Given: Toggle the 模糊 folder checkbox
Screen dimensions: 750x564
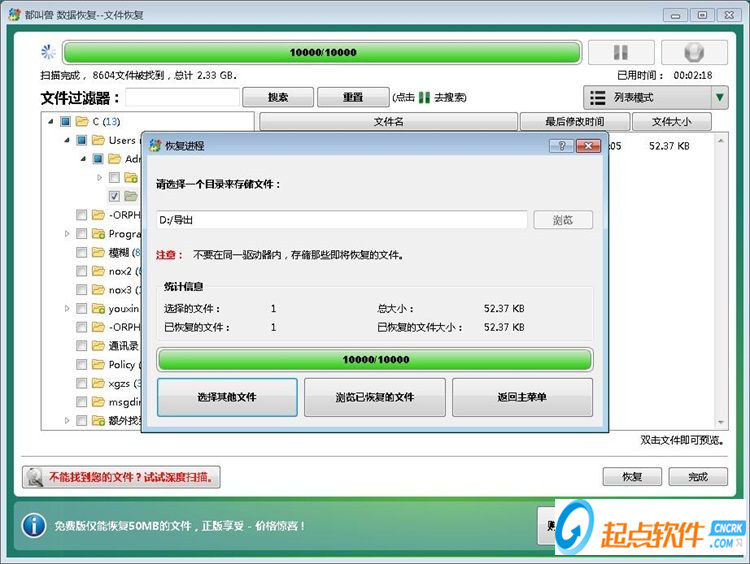Looking at the screenshot, I should coord(82,252).
